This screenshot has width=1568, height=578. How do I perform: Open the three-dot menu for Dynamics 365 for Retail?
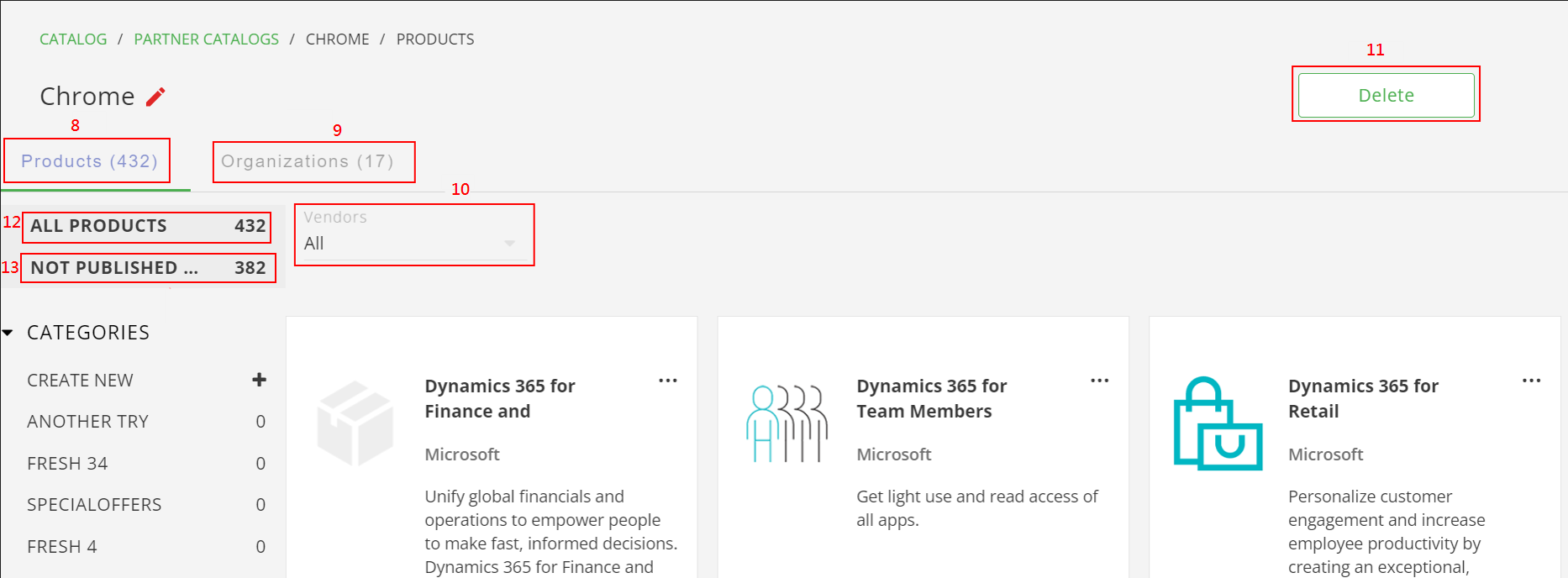pos(1532,381)
